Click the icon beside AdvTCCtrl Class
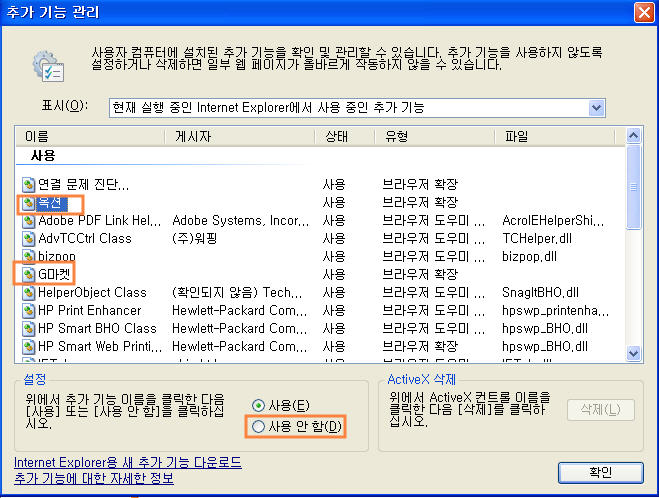Screen dimensions: 659x498 tap(28, 239)
